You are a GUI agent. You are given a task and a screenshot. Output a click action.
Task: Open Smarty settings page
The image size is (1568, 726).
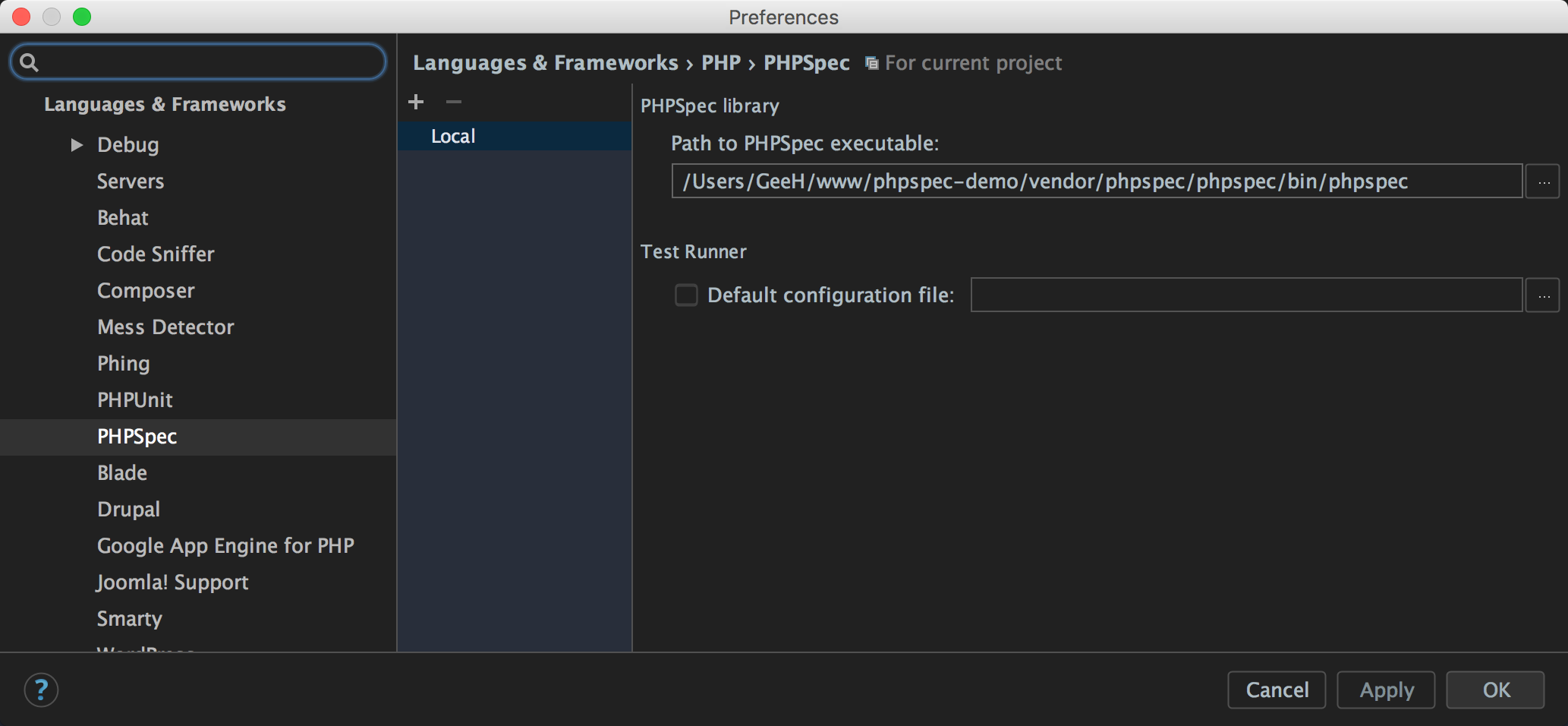pos(129,618)
